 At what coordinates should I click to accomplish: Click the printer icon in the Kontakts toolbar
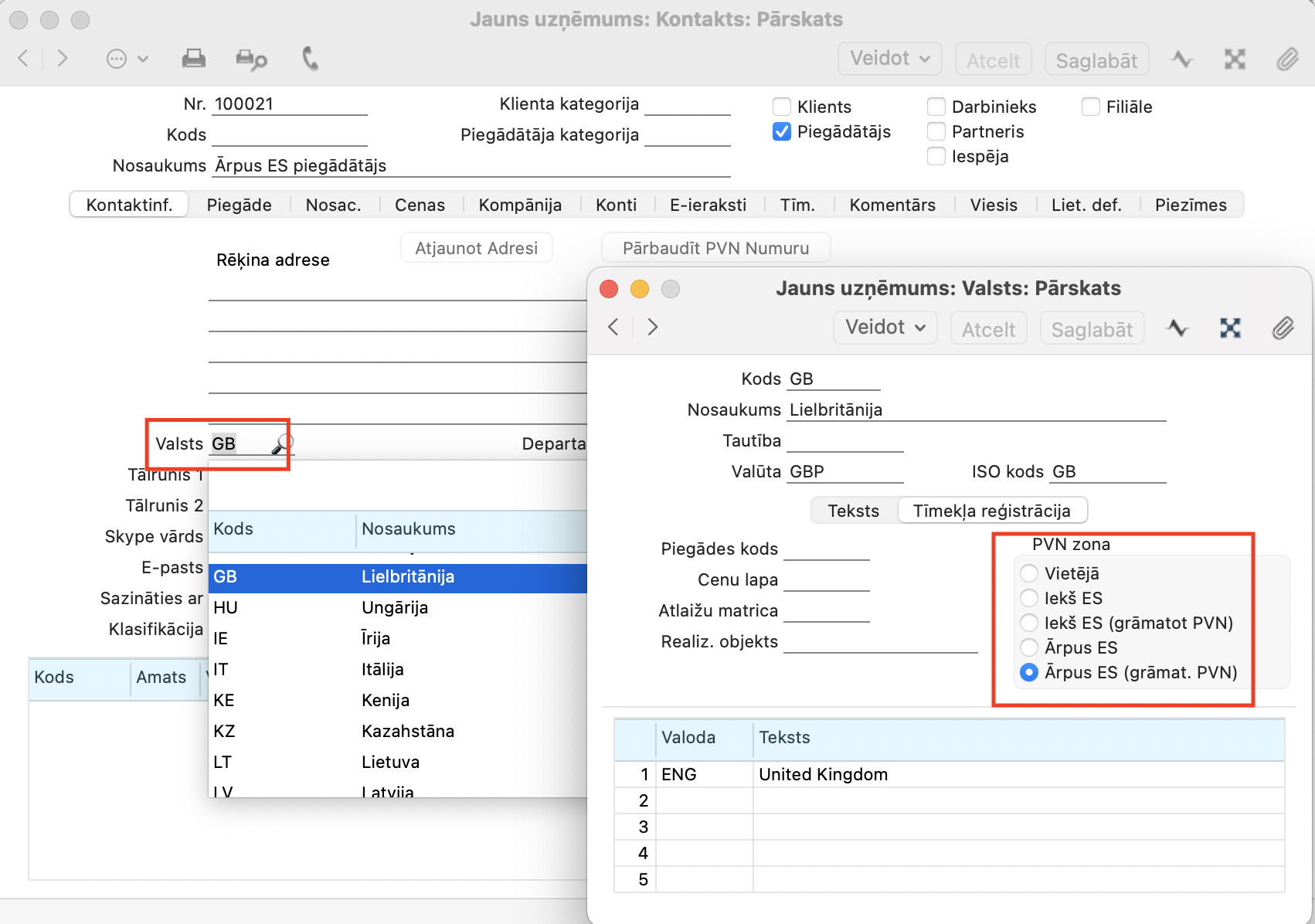tap(193, 59)
